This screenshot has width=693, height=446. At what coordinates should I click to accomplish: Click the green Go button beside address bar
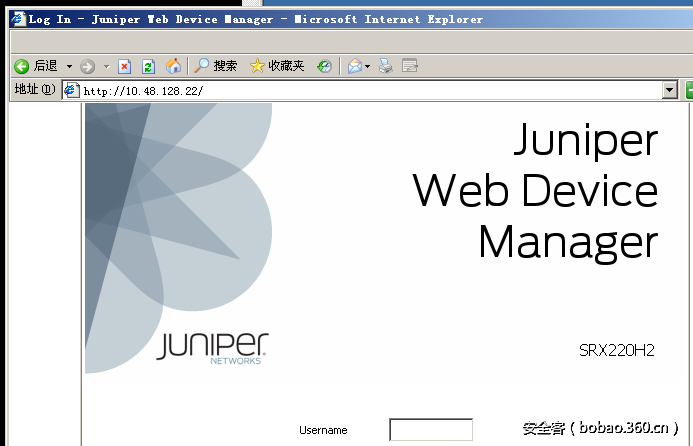689,90
